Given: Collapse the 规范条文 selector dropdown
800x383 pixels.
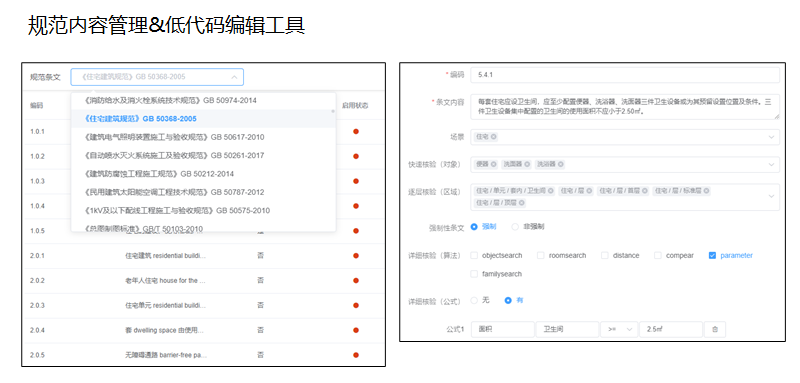Looking at the screenshot, I should (x=234, y=77).
